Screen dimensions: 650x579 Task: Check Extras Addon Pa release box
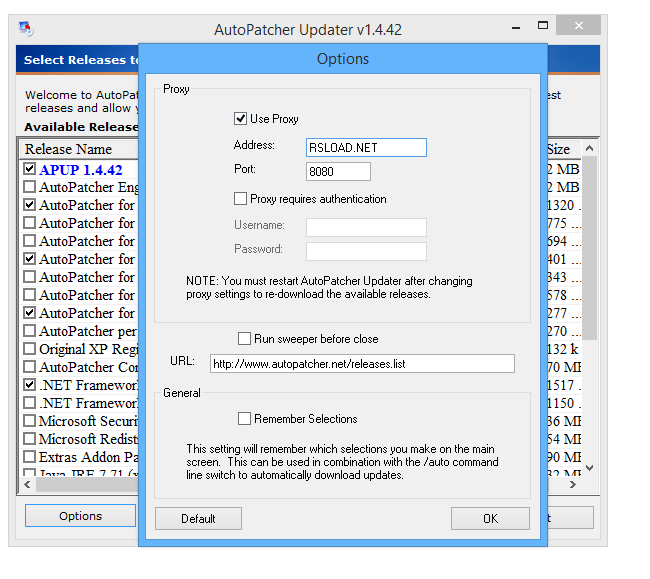click(29, 457)
